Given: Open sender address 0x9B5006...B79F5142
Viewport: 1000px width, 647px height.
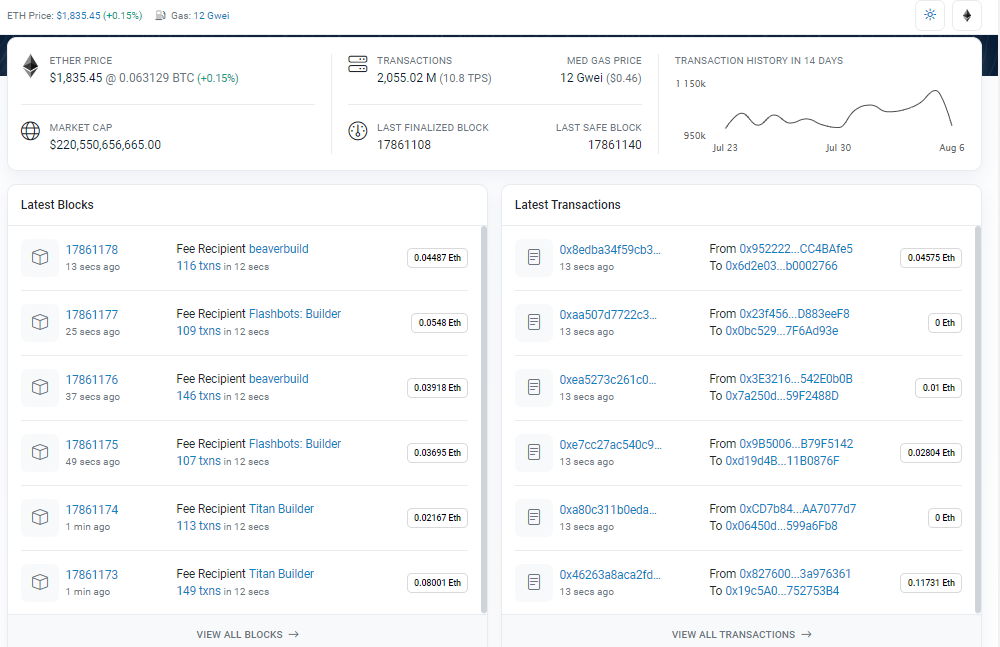Looking at the screenshot, I should tap(796, 444).
